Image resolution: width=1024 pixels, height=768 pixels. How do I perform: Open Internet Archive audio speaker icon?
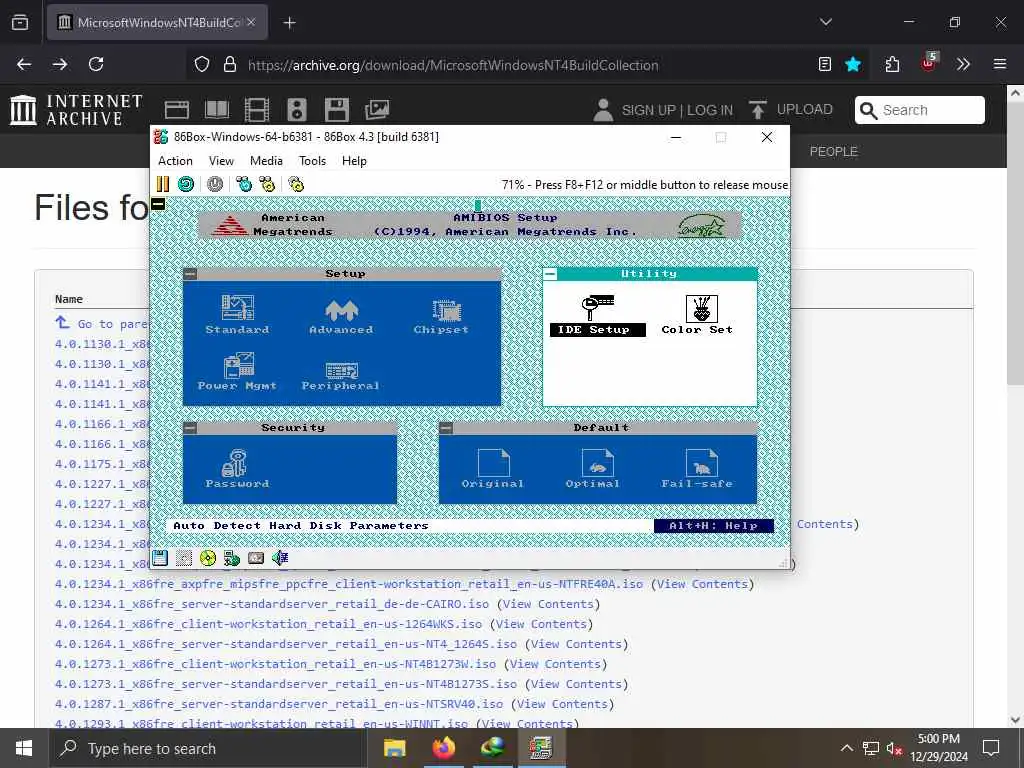[x=296, y=110]
